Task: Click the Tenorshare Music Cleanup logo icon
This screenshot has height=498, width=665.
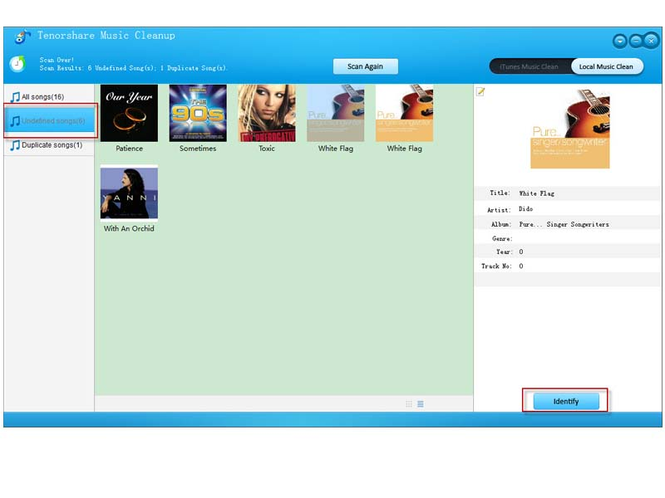Action: (22, 36)
